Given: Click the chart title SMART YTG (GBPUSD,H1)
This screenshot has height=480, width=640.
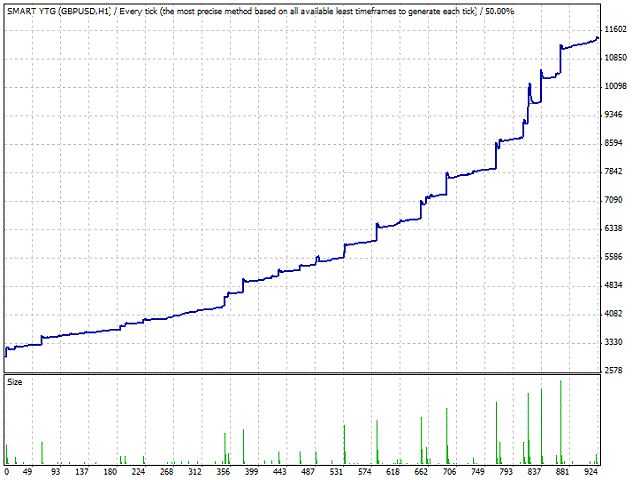Looking at the screenshot, I should tap(59, 11).
